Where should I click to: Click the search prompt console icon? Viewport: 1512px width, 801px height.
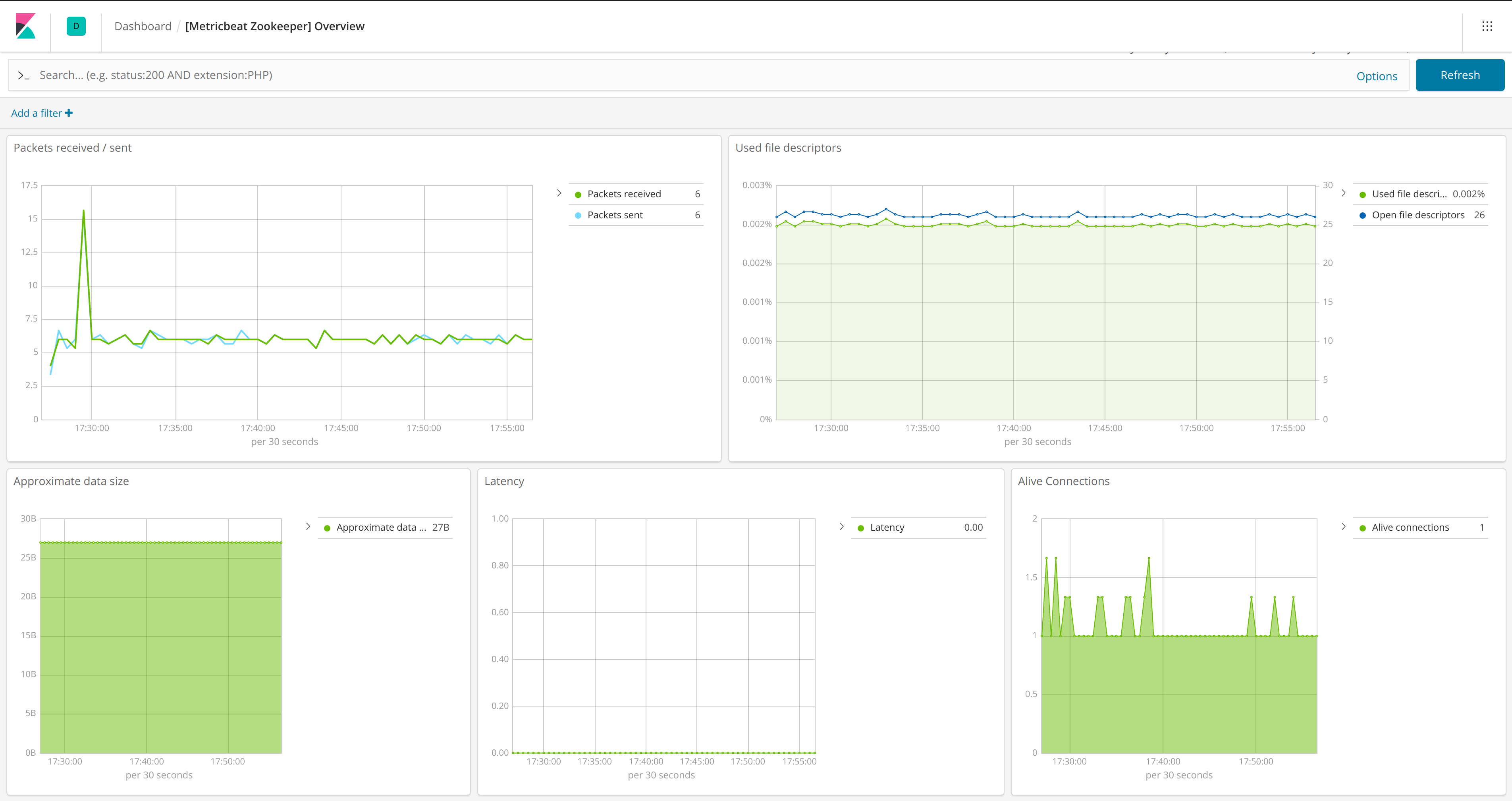tap(23, 75)
